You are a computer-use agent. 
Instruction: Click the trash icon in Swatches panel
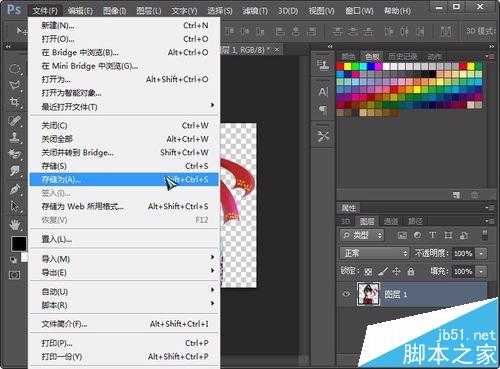tap(475, 195)
